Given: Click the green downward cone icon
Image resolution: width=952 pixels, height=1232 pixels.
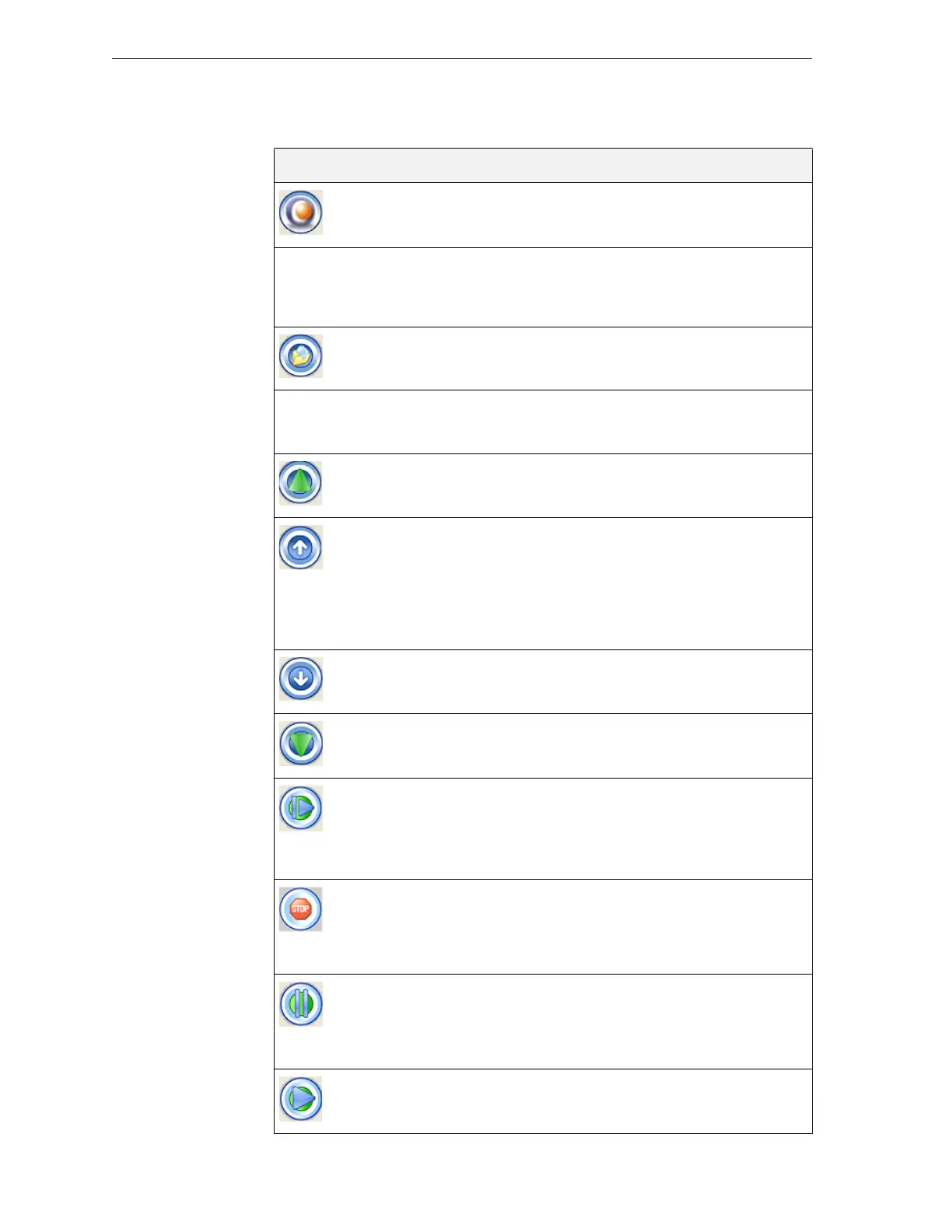Looking at the screenshot, I should pyautogui.click(x=301, y=744).
